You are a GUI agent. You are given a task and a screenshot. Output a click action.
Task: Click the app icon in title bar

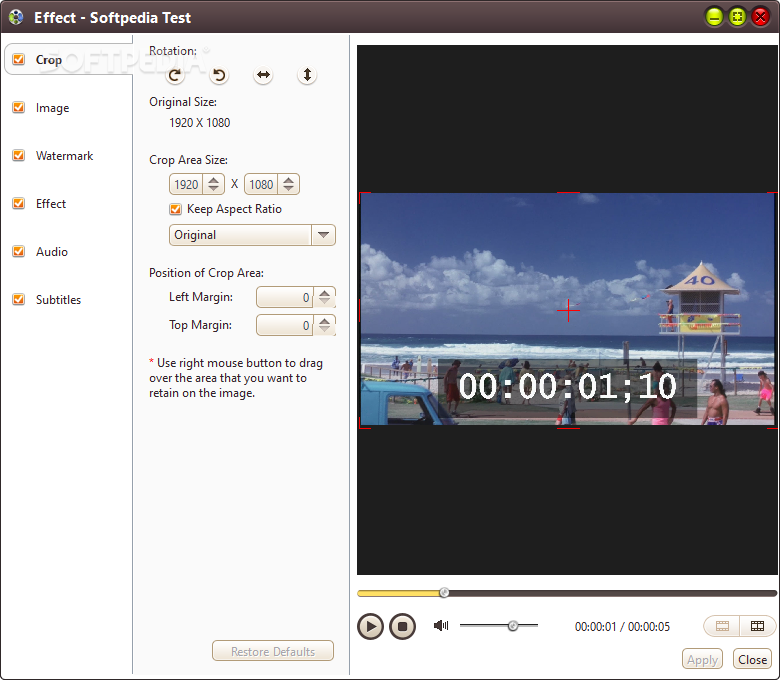point(16,17)
